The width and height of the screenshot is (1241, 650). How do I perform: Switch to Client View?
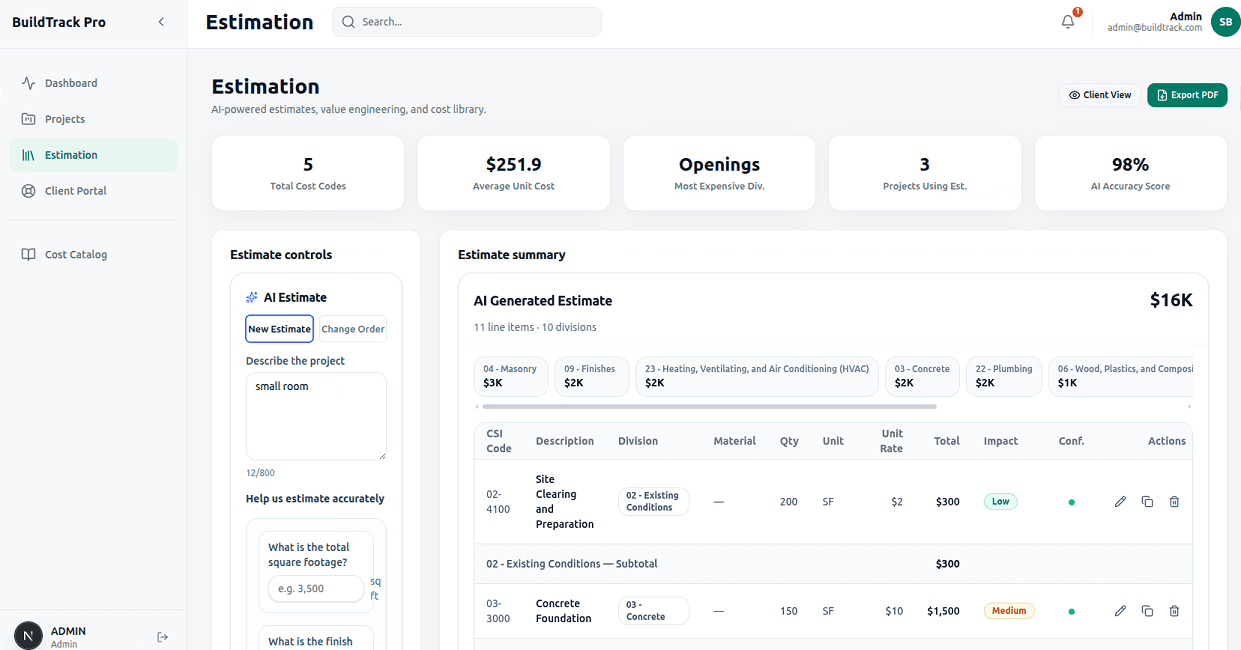click(x=1100, y=95)
